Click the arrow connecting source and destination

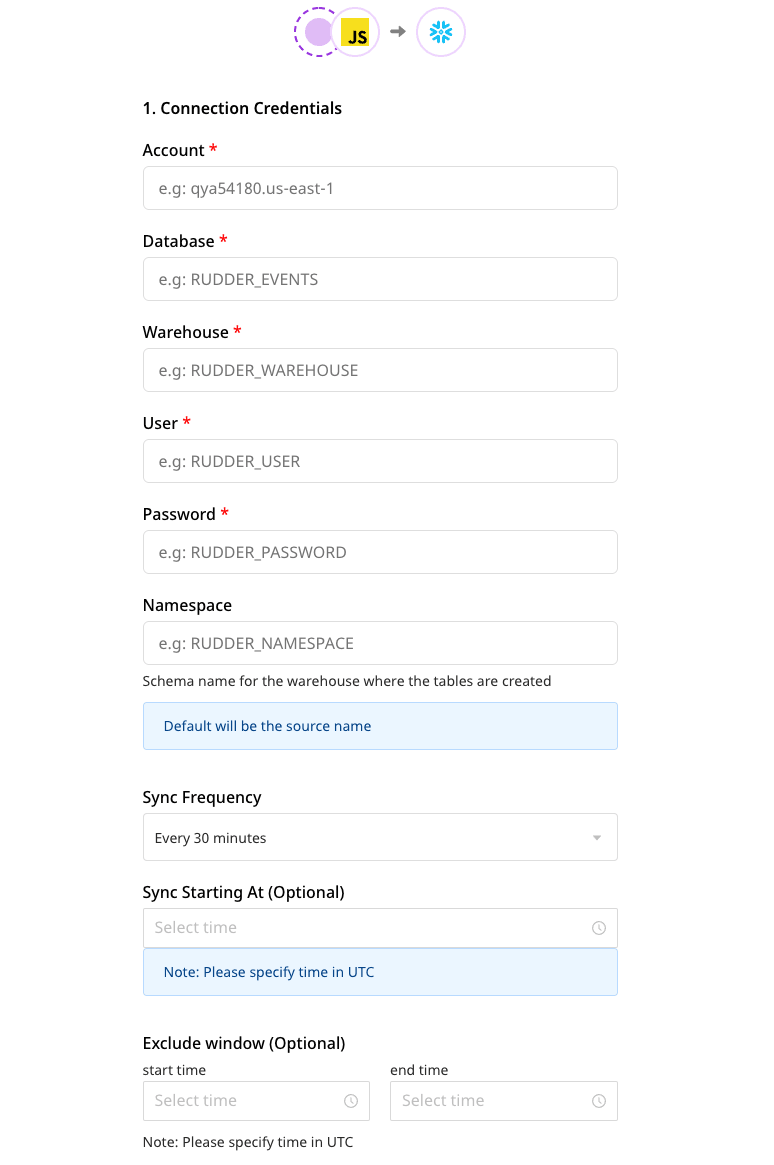[x=399, y=31]
